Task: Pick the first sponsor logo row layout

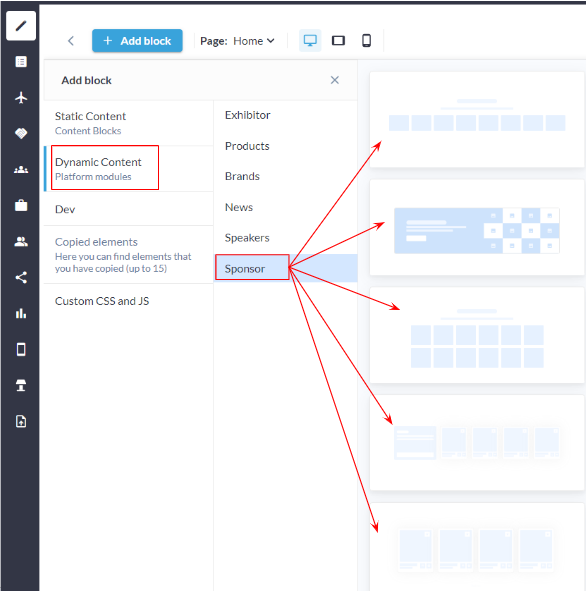Action: 477,119
